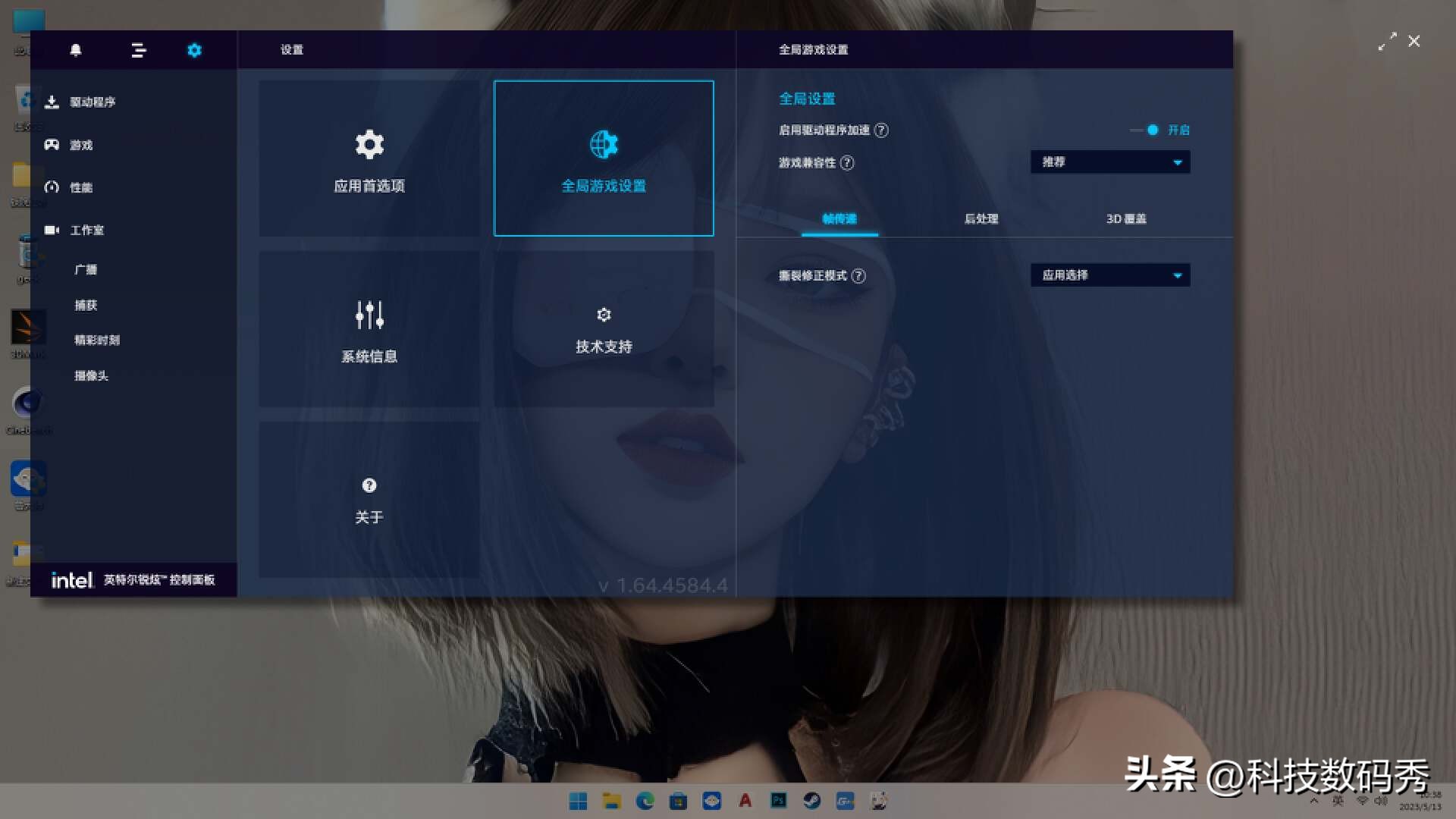The width and height of the screenshot is (1456, 819).
Task: Go to the 性能 performance section
Action: tap(80, 187)
